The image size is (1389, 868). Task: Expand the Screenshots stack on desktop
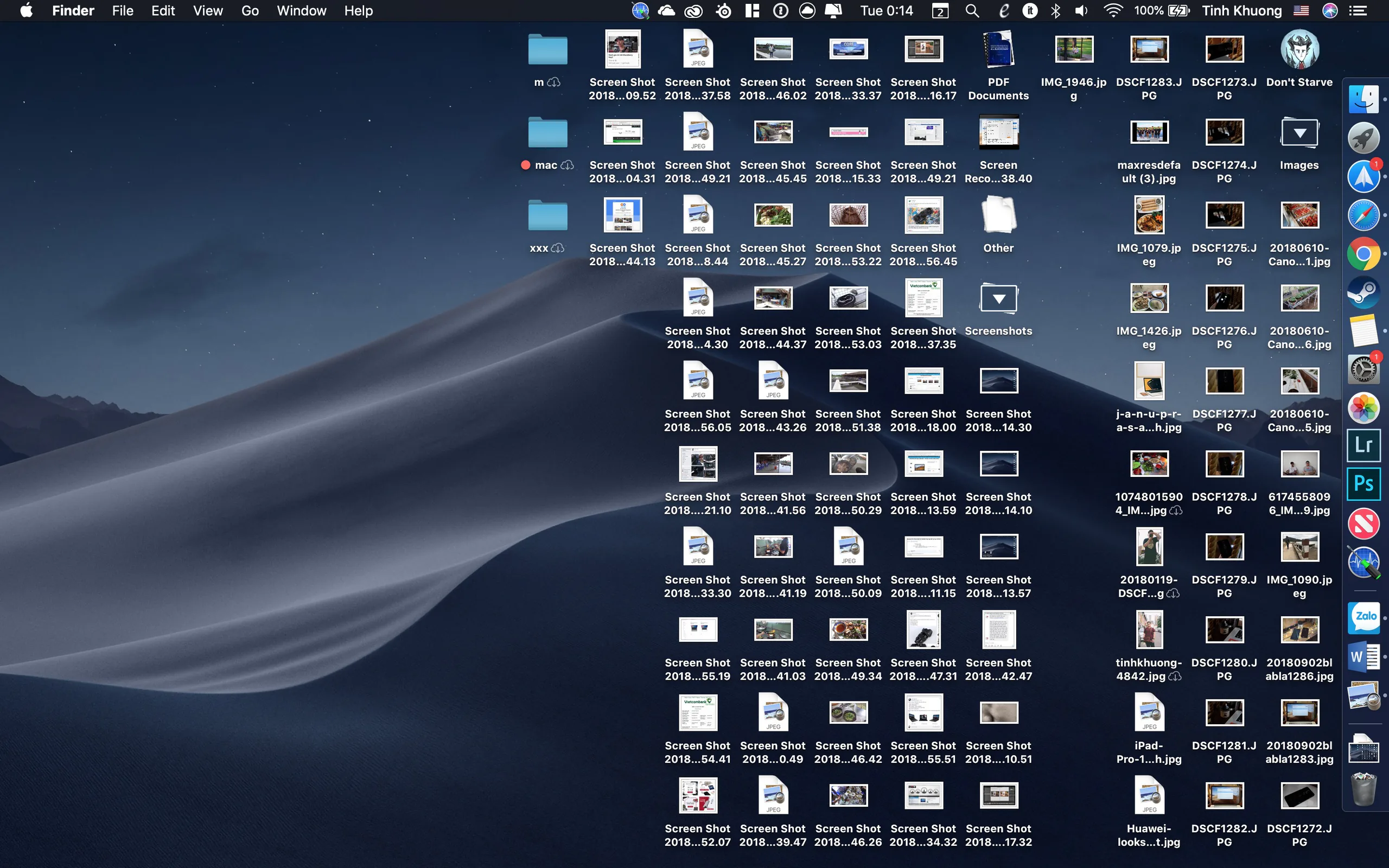click(999, 299)
